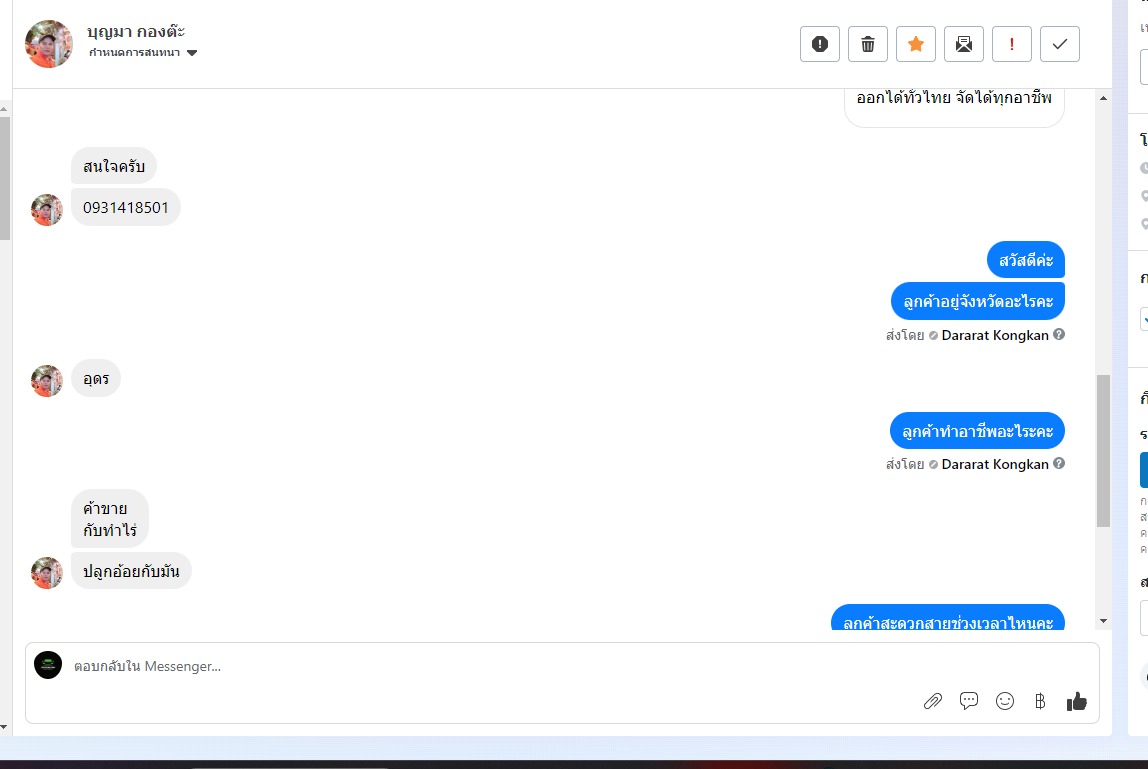
Task: Open customer profile picture in header
Action: (x=49, y=44)
